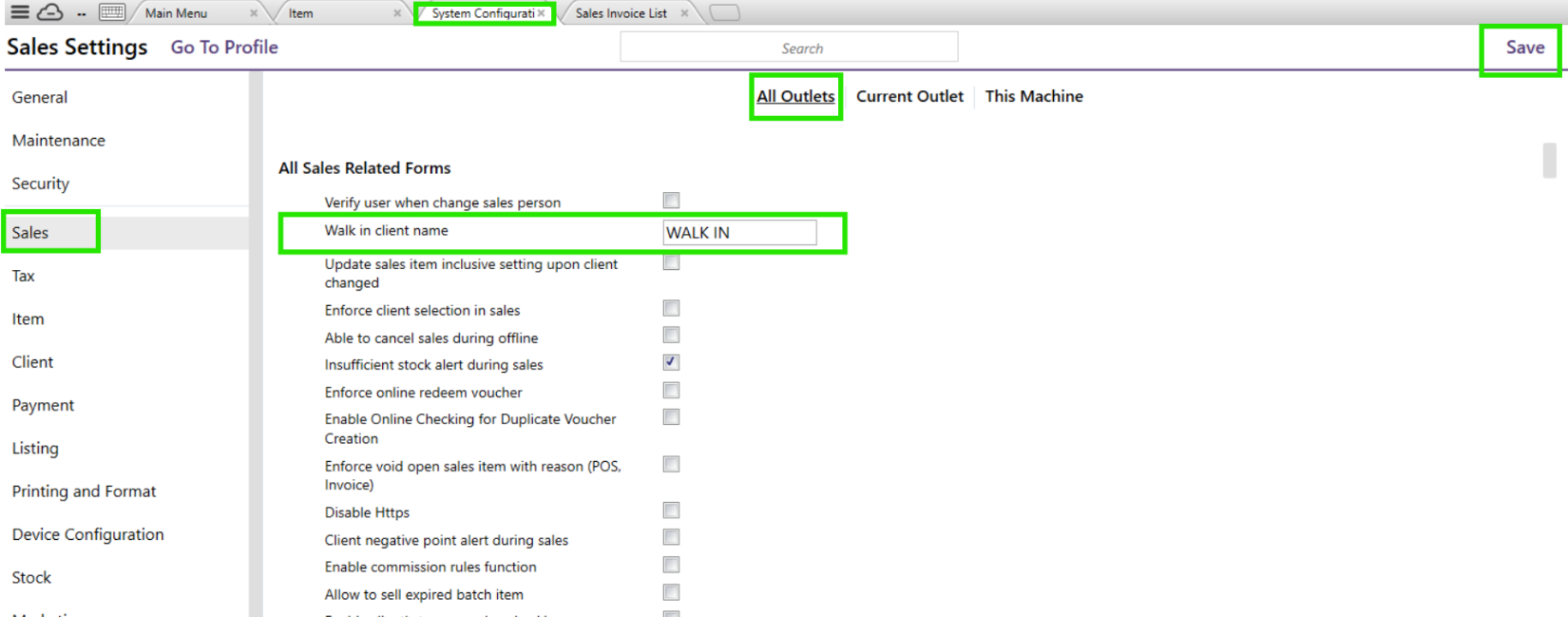Screen dimensions: 1568x617
Task: Open the on-screen keyboard icon
Action: tap(112, 12)
